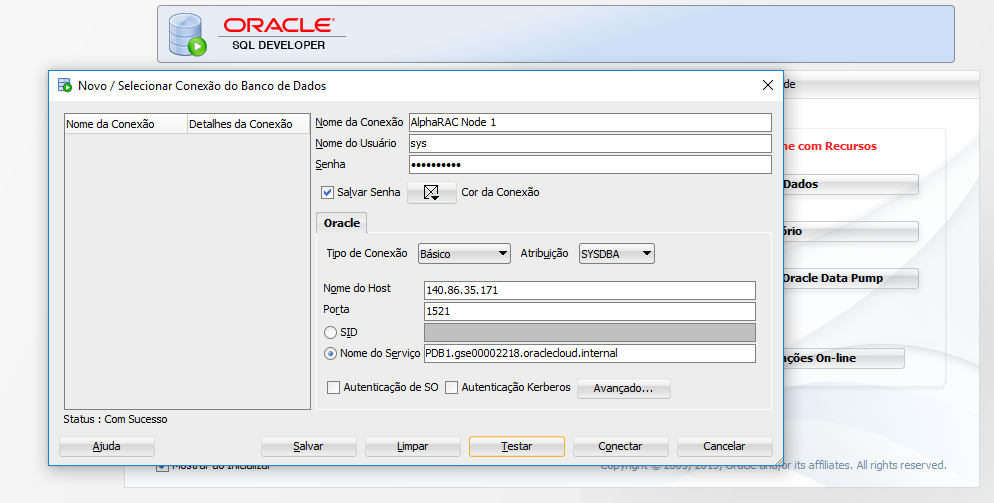The height and width of the screenshot is (503, 994).
Task: Click the Nome do Usuário input field
Action: click(x=590, y=143)
